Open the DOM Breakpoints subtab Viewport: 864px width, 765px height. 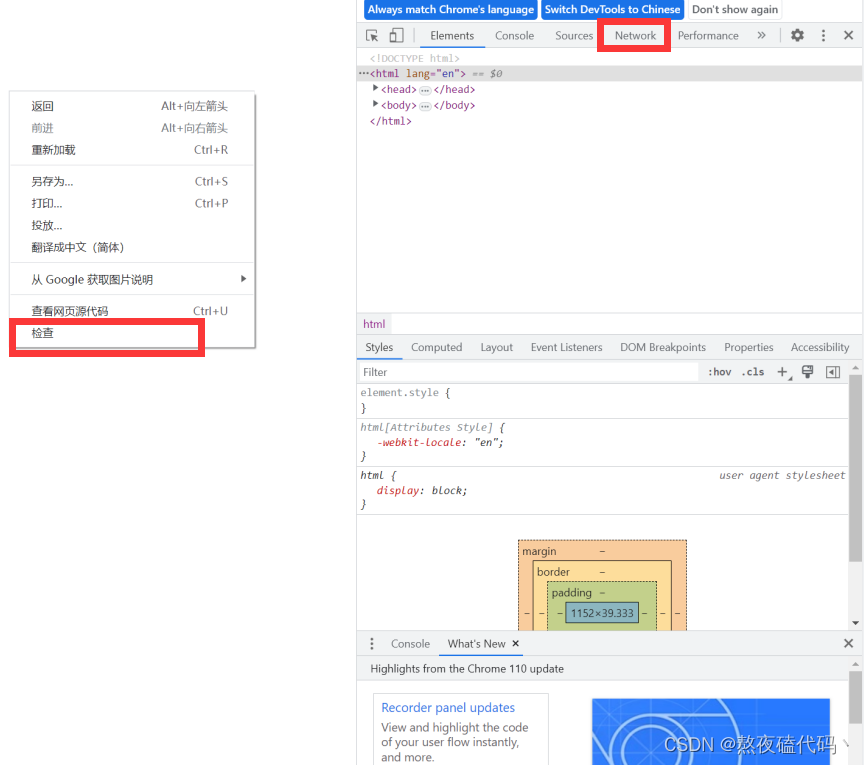point(663,348)
